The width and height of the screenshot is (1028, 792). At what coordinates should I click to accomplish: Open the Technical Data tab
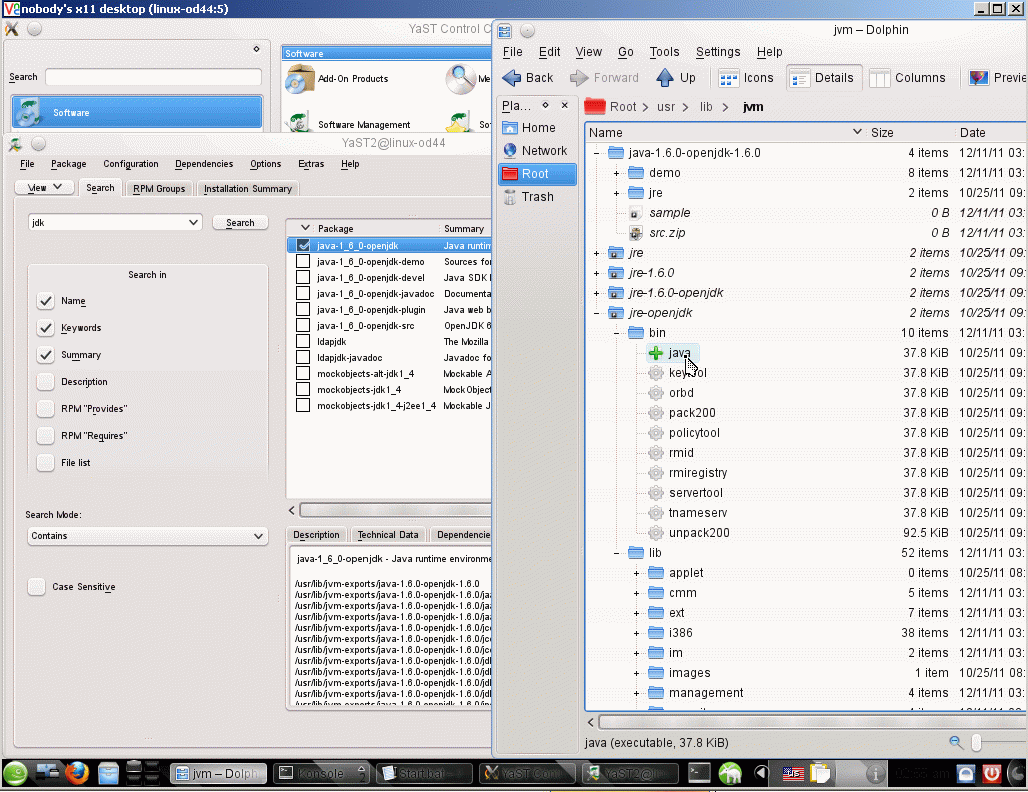pyautogui.click(x=388, y=535)
